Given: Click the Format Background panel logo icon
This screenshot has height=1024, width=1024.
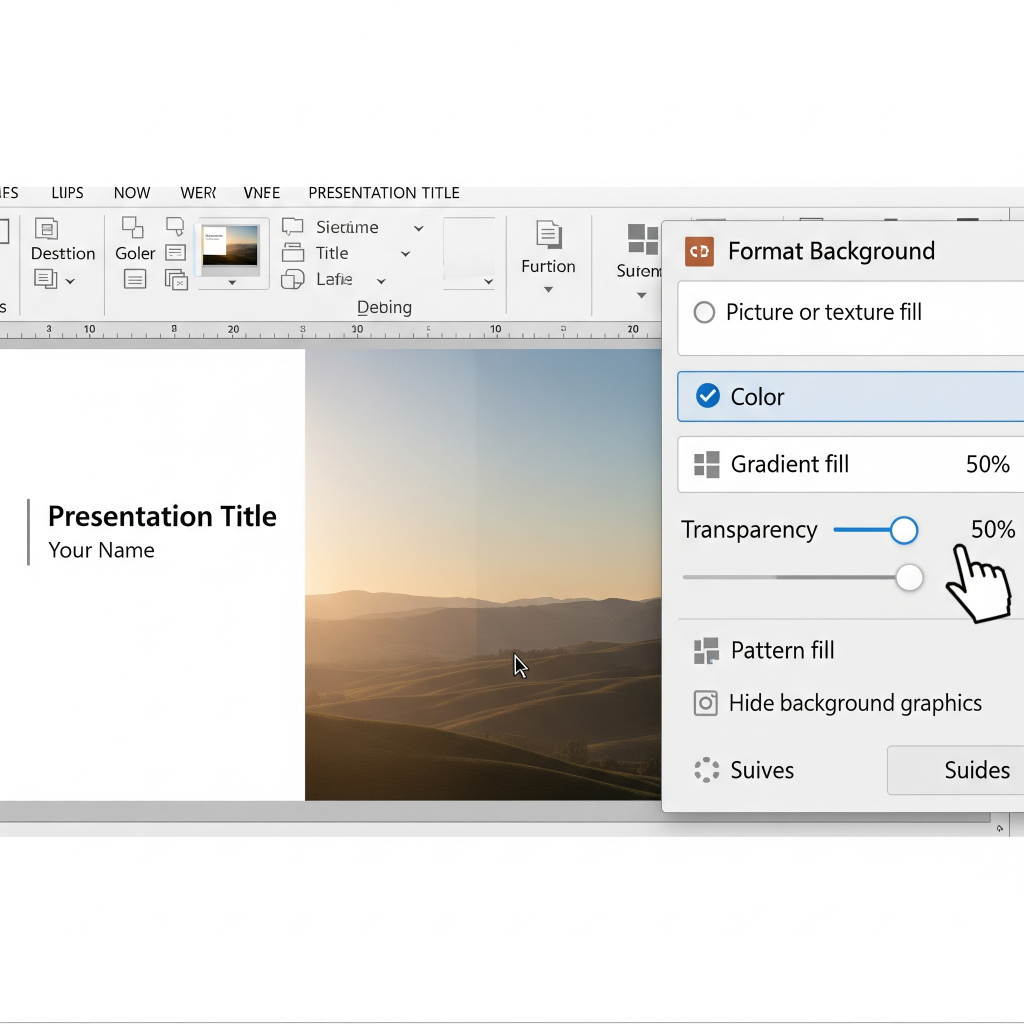Looking at the screenshot, I should [x=699, y=251].
